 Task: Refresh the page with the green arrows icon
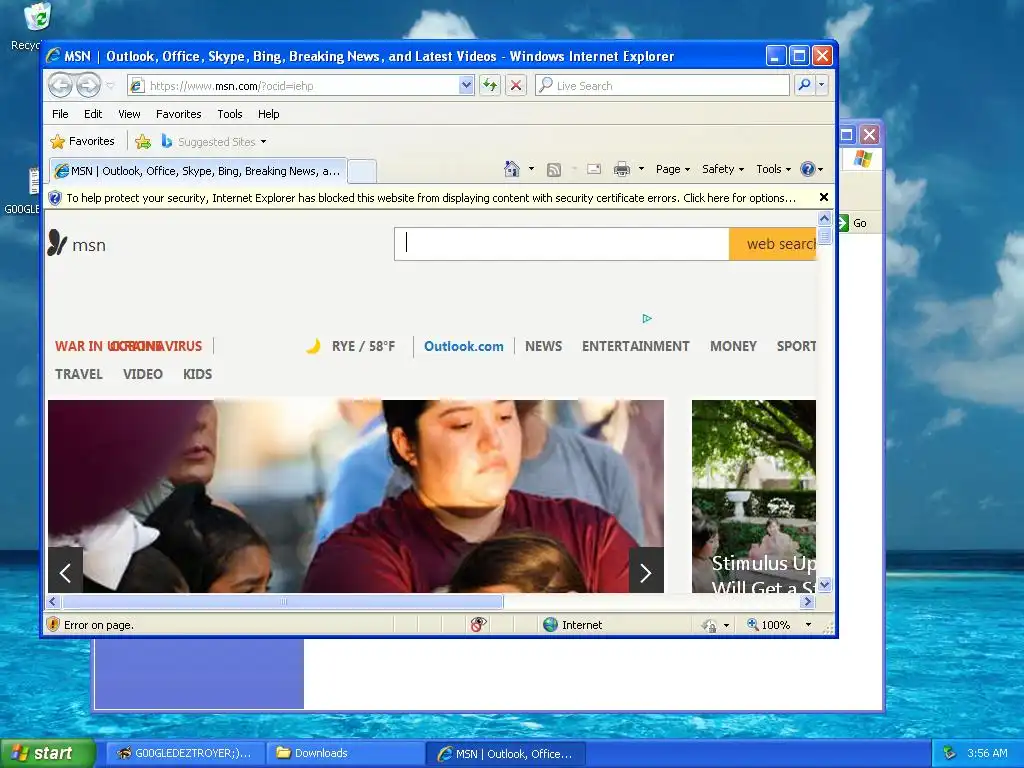tap(490, 86)
